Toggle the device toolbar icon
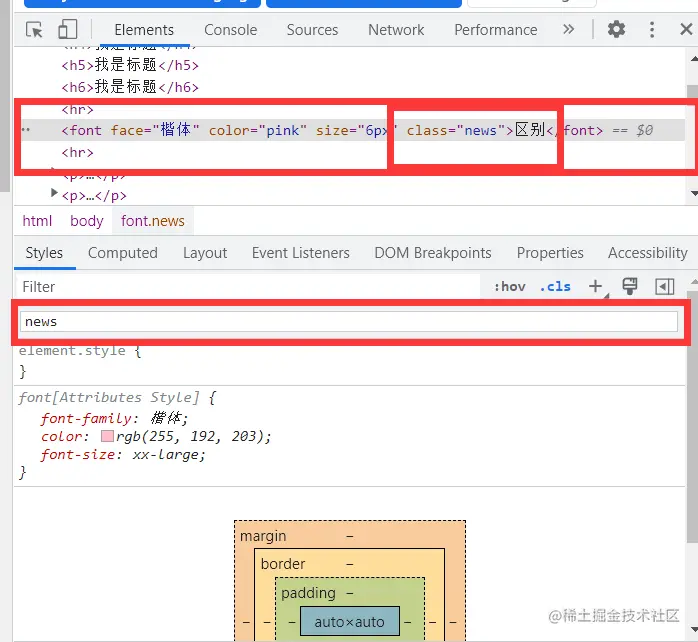Image resolution: width=698 pixels, height=642 pixels. pyautogui.click(x=68, y=29)
